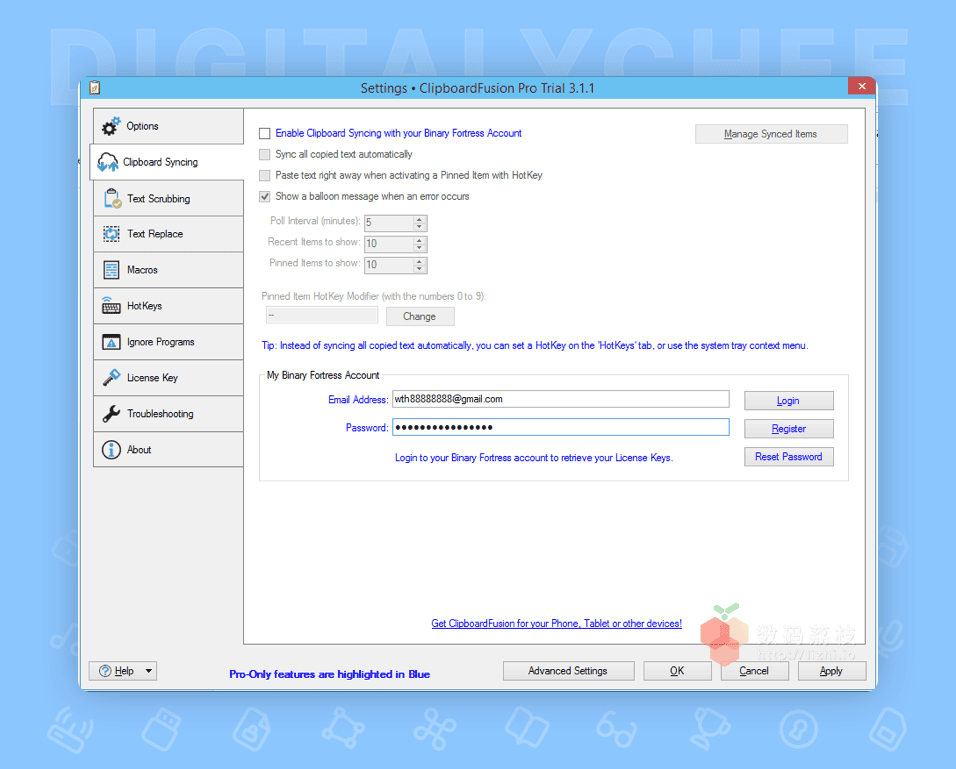Increase Recent Items to show value

(x=419, y=240)
